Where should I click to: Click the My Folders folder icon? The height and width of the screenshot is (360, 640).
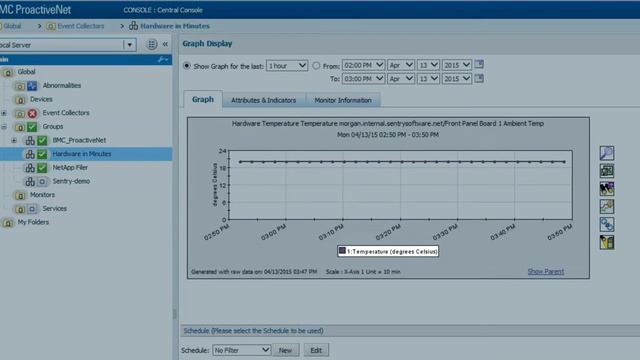pyautogui.click(x=8, y=222)
